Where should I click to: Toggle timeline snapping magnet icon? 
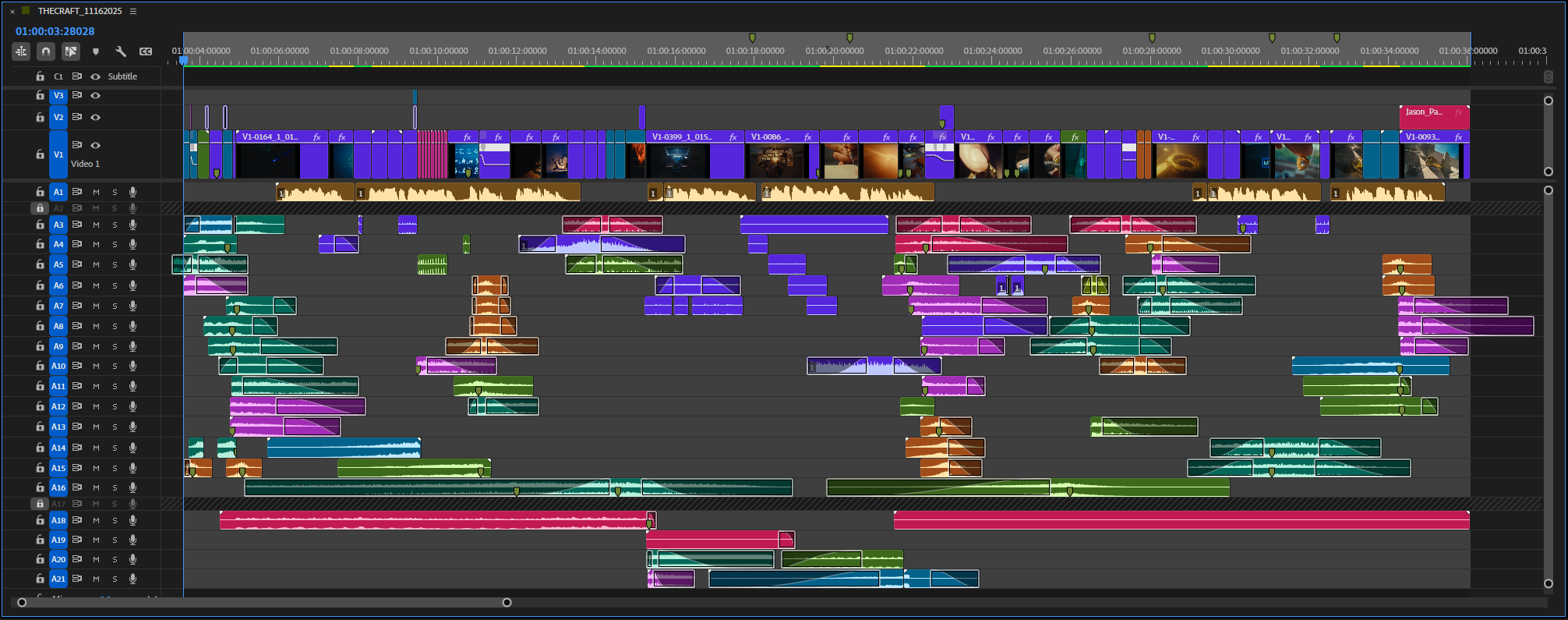[x=46, y=51]
